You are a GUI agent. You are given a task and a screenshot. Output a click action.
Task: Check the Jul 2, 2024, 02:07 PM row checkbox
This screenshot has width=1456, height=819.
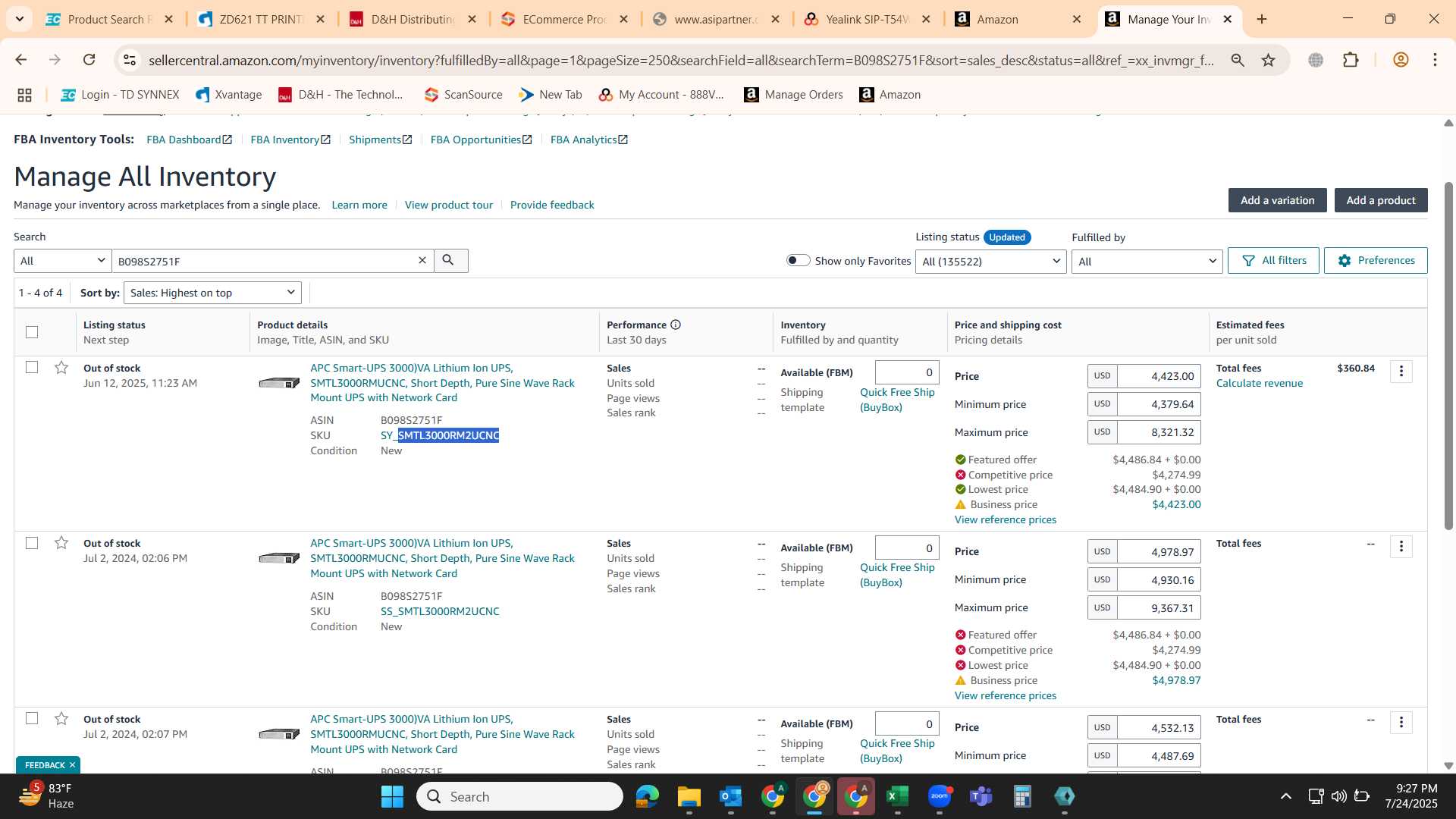click(x=32, y=718)
